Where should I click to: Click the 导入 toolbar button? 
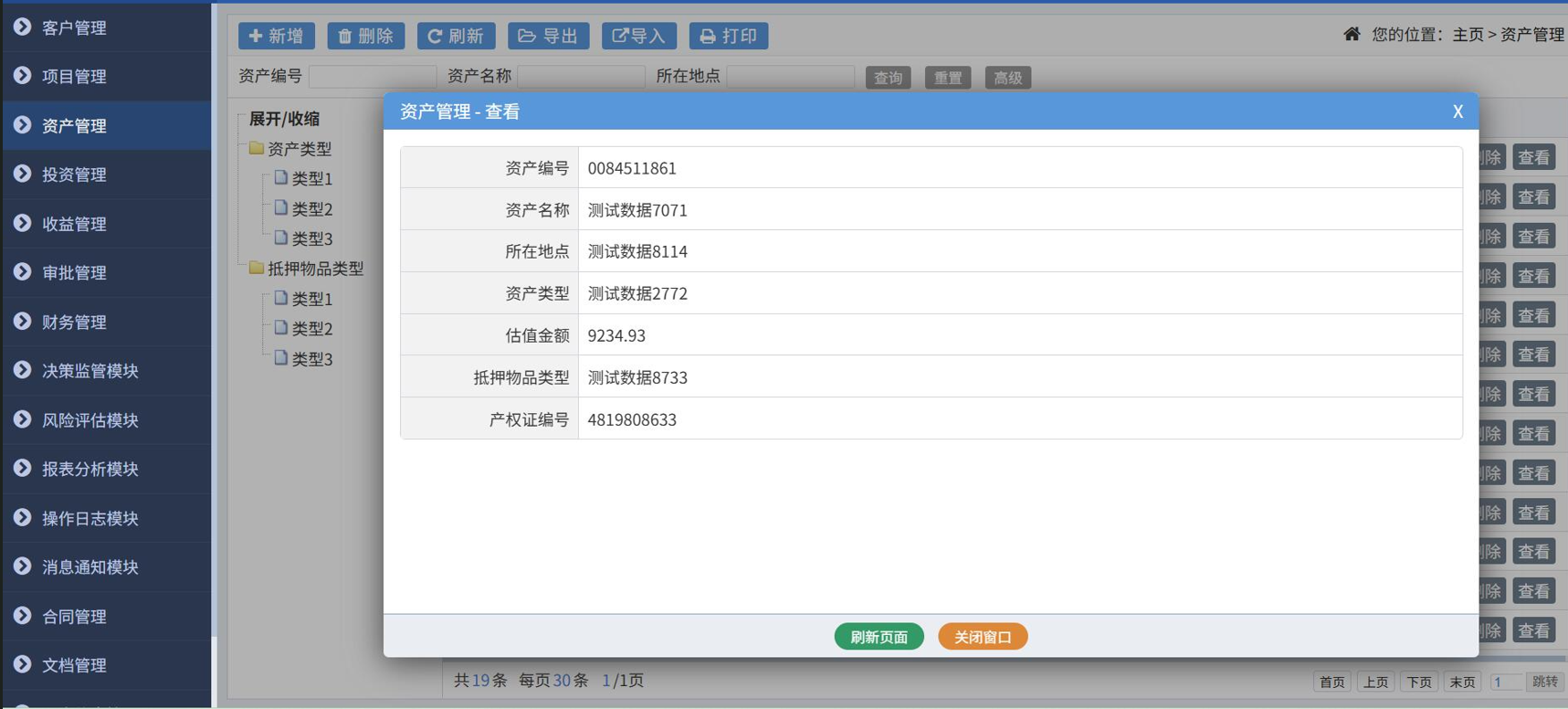tap(639, 36)
